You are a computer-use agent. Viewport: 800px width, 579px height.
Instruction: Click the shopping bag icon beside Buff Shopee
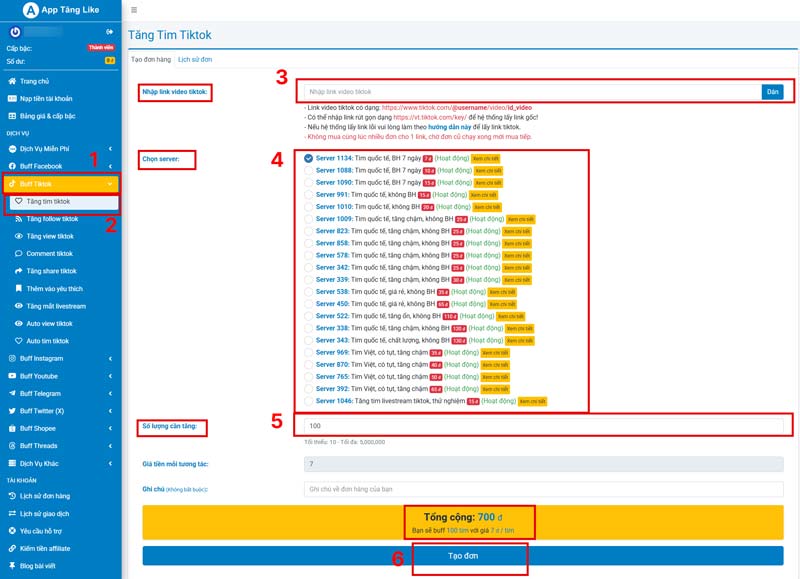click(12, 429)
